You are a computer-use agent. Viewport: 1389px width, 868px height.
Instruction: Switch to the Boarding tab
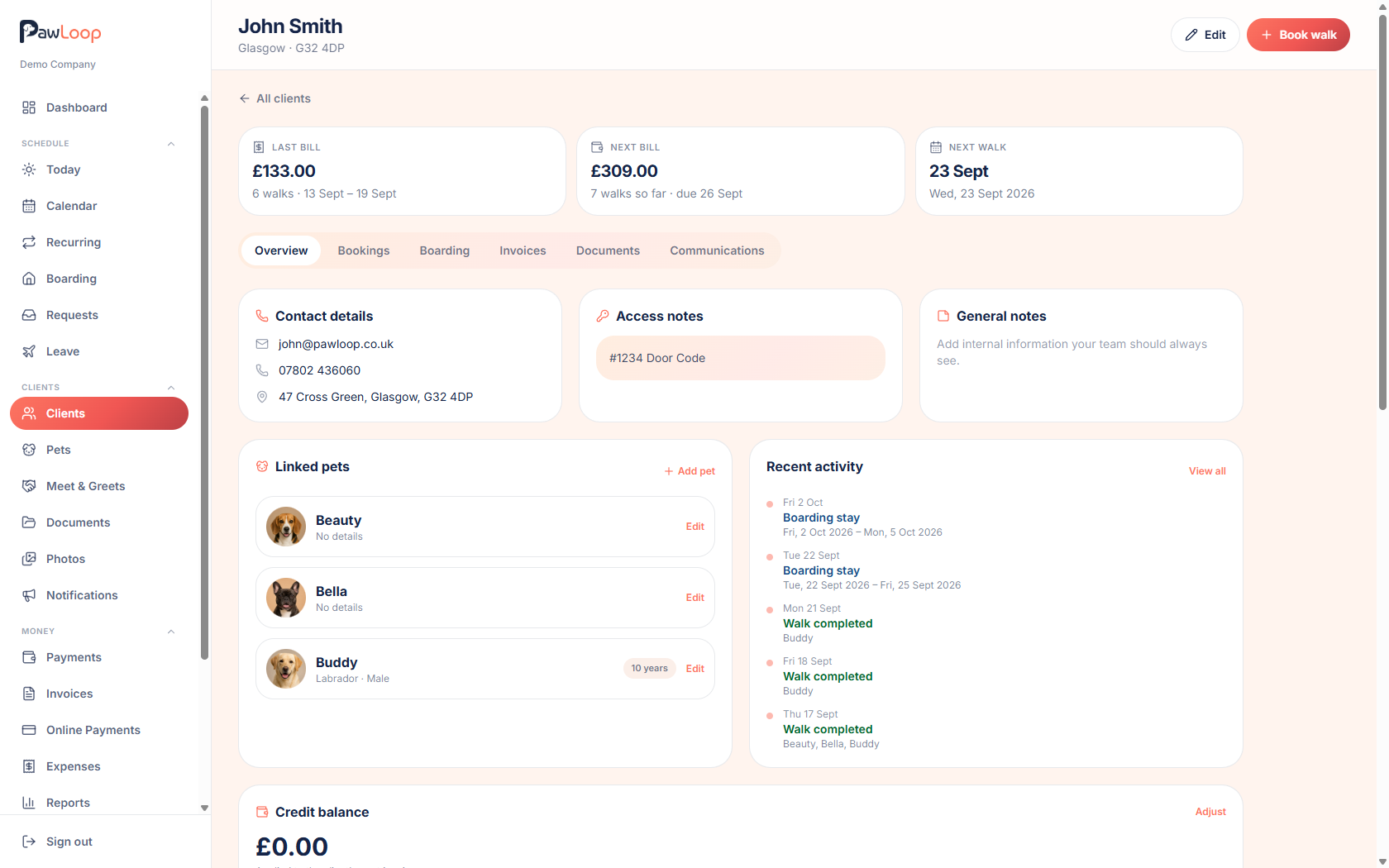pos(445,250)
